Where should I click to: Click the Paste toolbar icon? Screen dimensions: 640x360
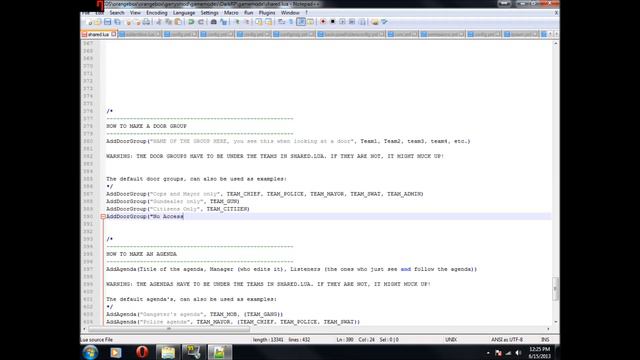pos(178,22)
